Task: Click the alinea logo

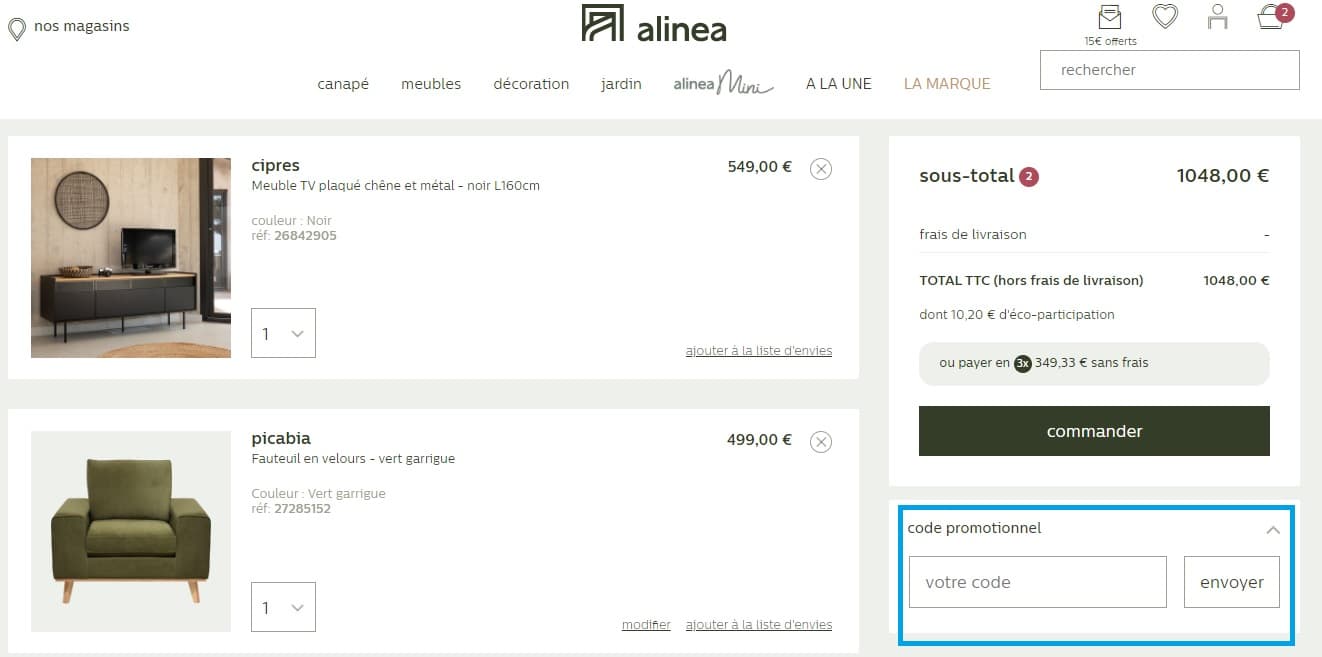Action: click(x=653, y=26)
